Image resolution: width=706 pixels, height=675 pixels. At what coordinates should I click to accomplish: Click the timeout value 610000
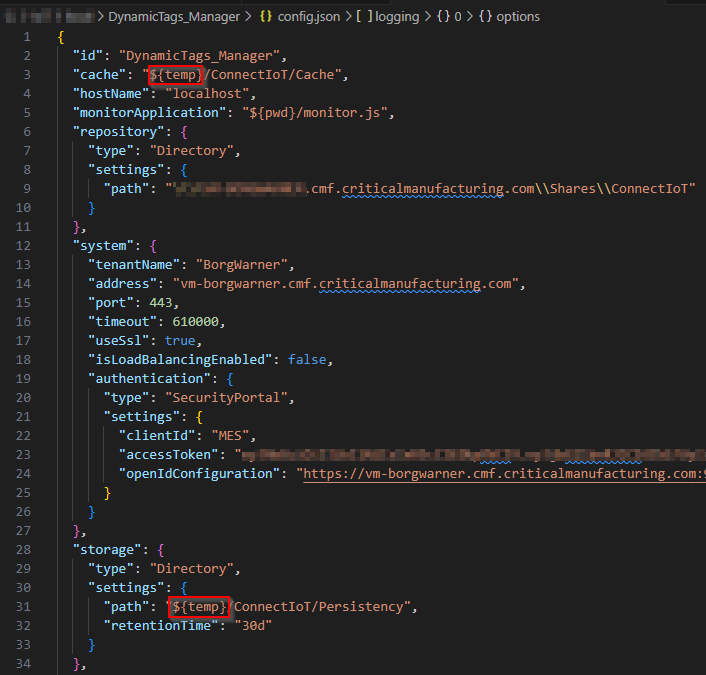click(195, 322)
